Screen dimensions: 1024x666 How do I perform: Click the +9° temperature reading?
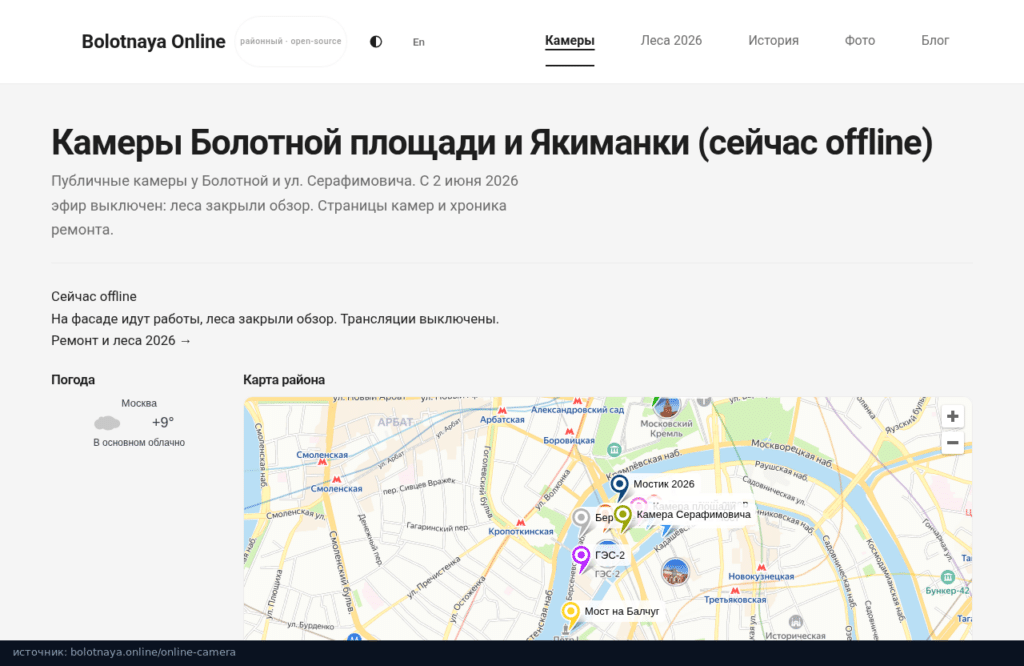[x=163, y=422]
